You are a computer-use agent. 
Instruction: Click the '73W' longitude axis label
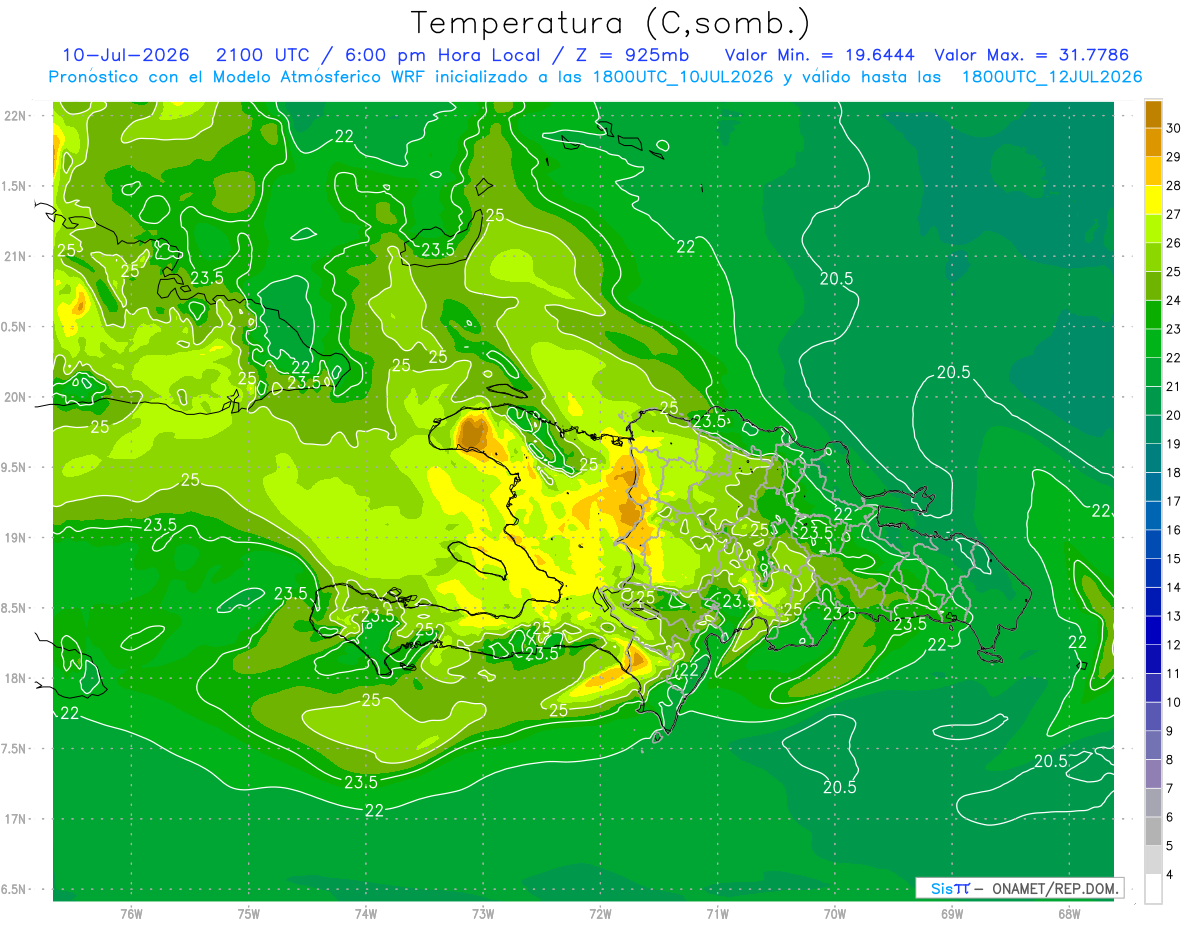click(483, 914)
